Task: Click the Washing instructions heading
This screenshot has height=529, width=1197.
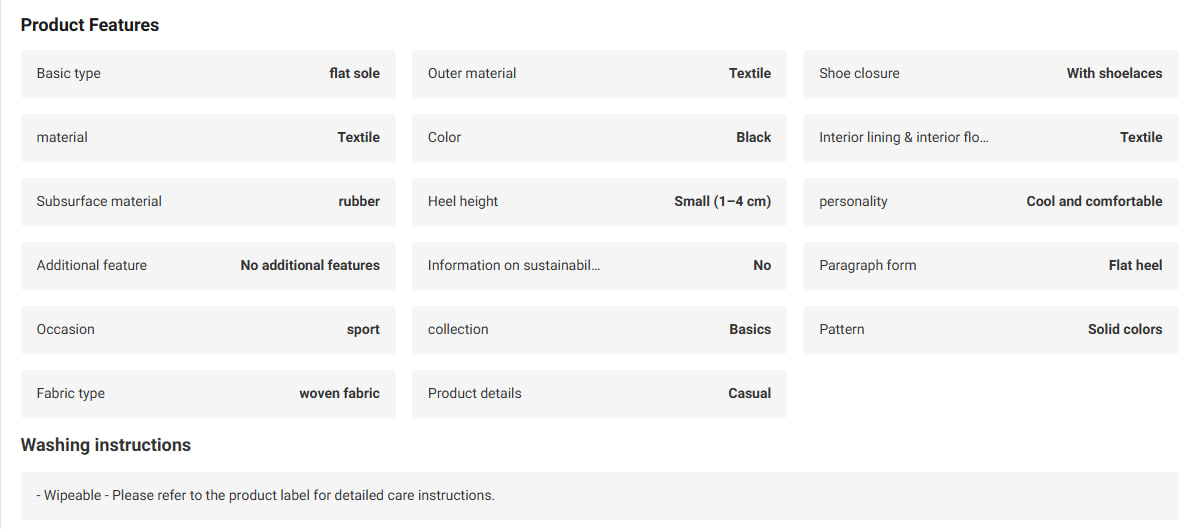Action: coord(105,445)
